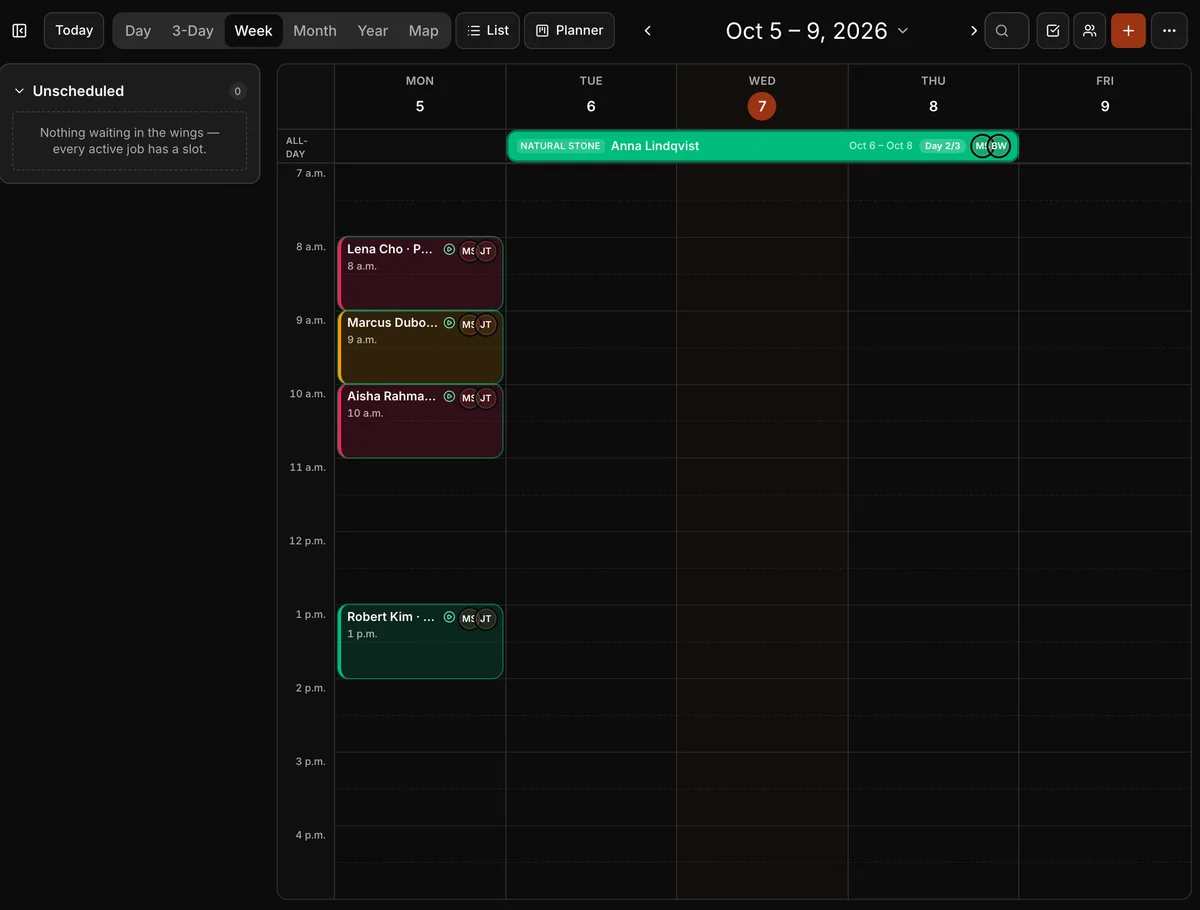Open Robert Kim 1 p.m. job
This screenshot has height=910, width=1200.
point(420,641)
